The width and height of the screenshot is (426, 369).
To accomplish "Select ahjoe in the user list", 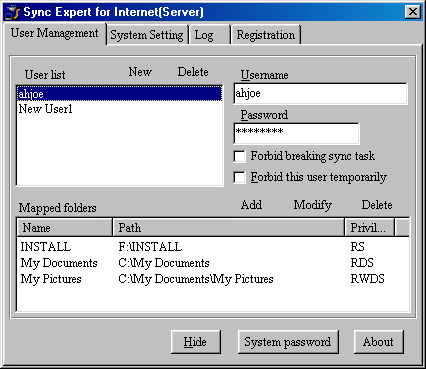I will click(x=119, y=94).
